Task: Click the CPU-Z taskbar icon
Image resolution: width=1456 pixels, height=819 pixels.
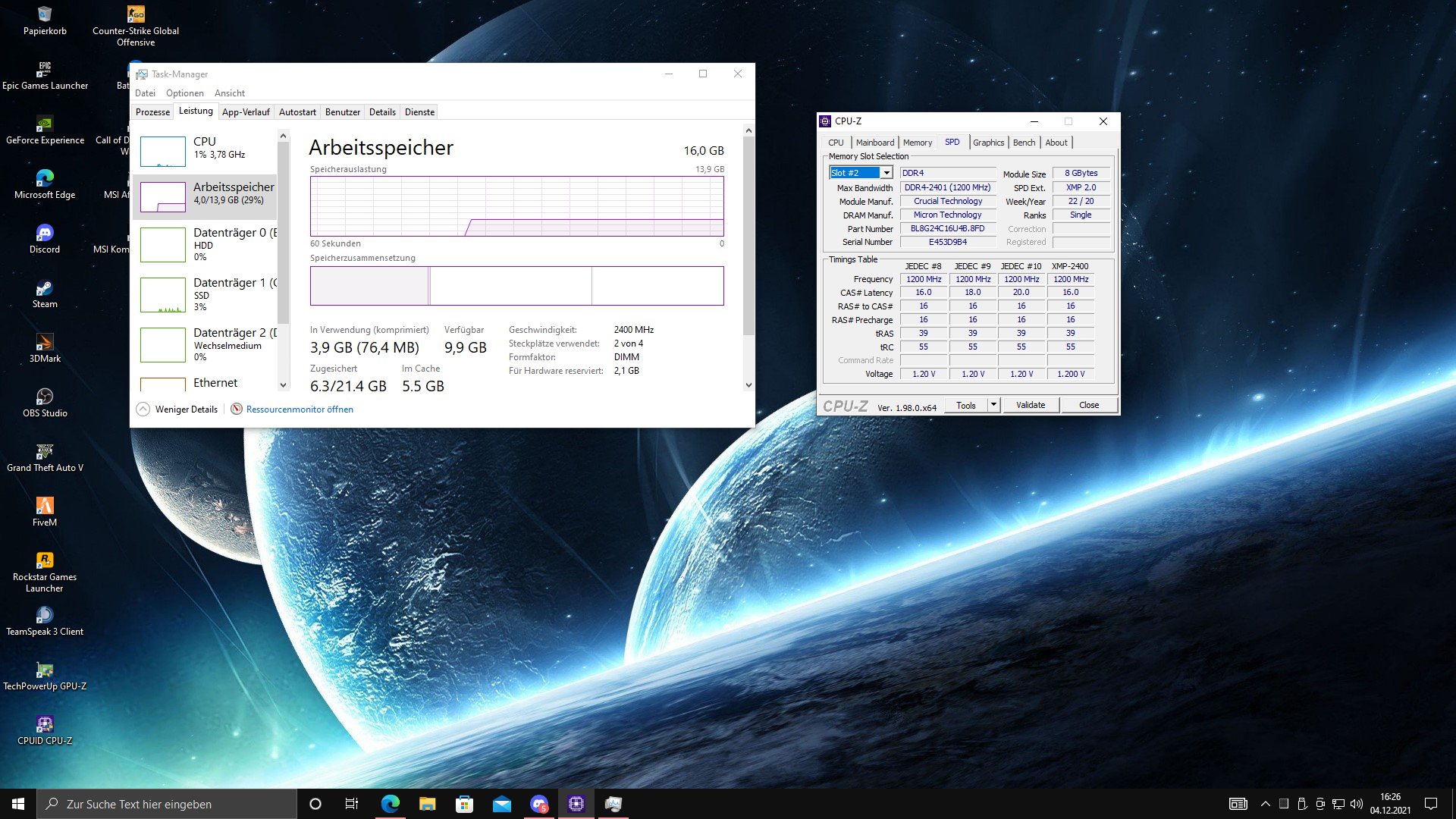Action: coord(576,804)
